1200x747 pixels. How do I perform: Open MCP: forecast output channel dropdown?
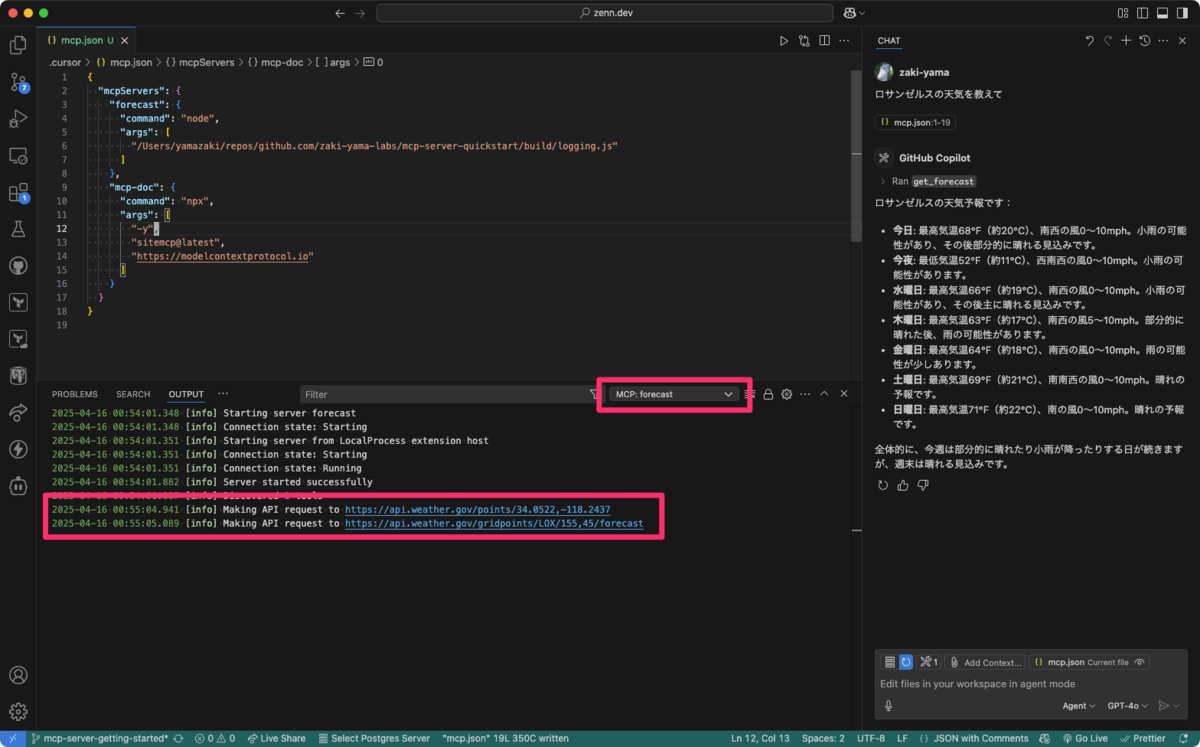click(x=673, y=394)
